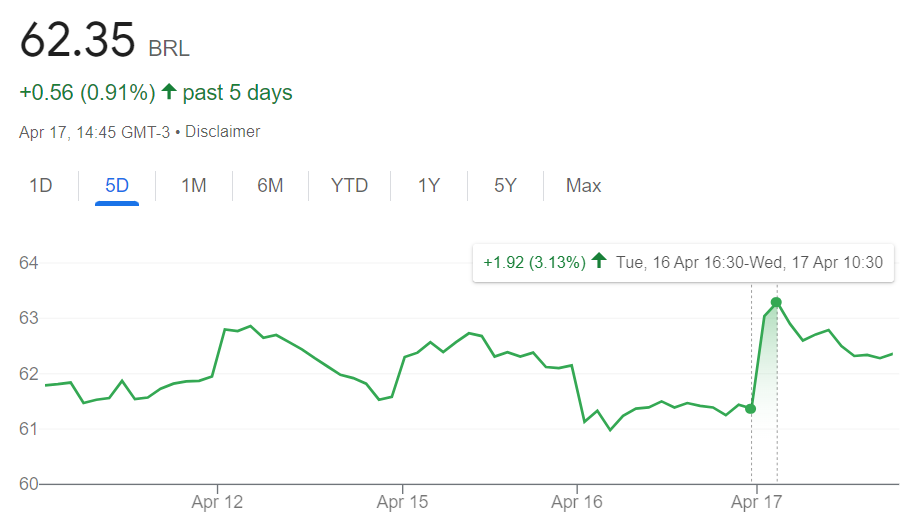Click the Apr 17, 14:45 GMT-3 timestamp
Viewport: 917px width, 525px height.
94,132
